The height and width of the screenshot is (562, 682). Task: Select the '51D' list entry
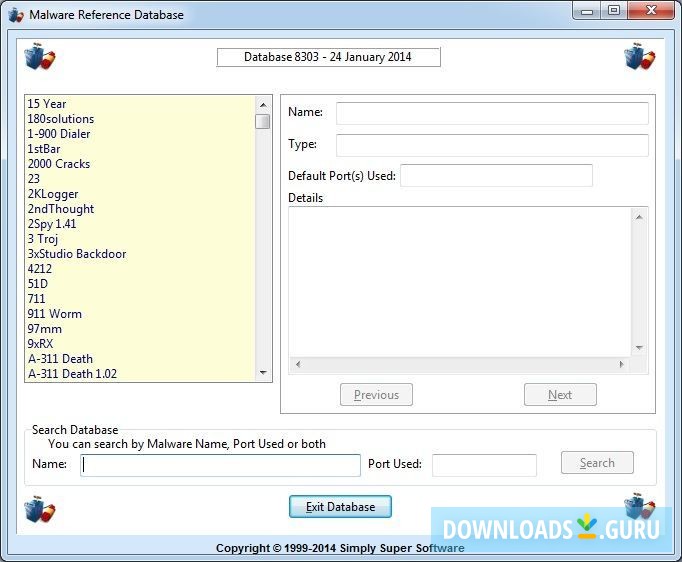pos(140,284)
